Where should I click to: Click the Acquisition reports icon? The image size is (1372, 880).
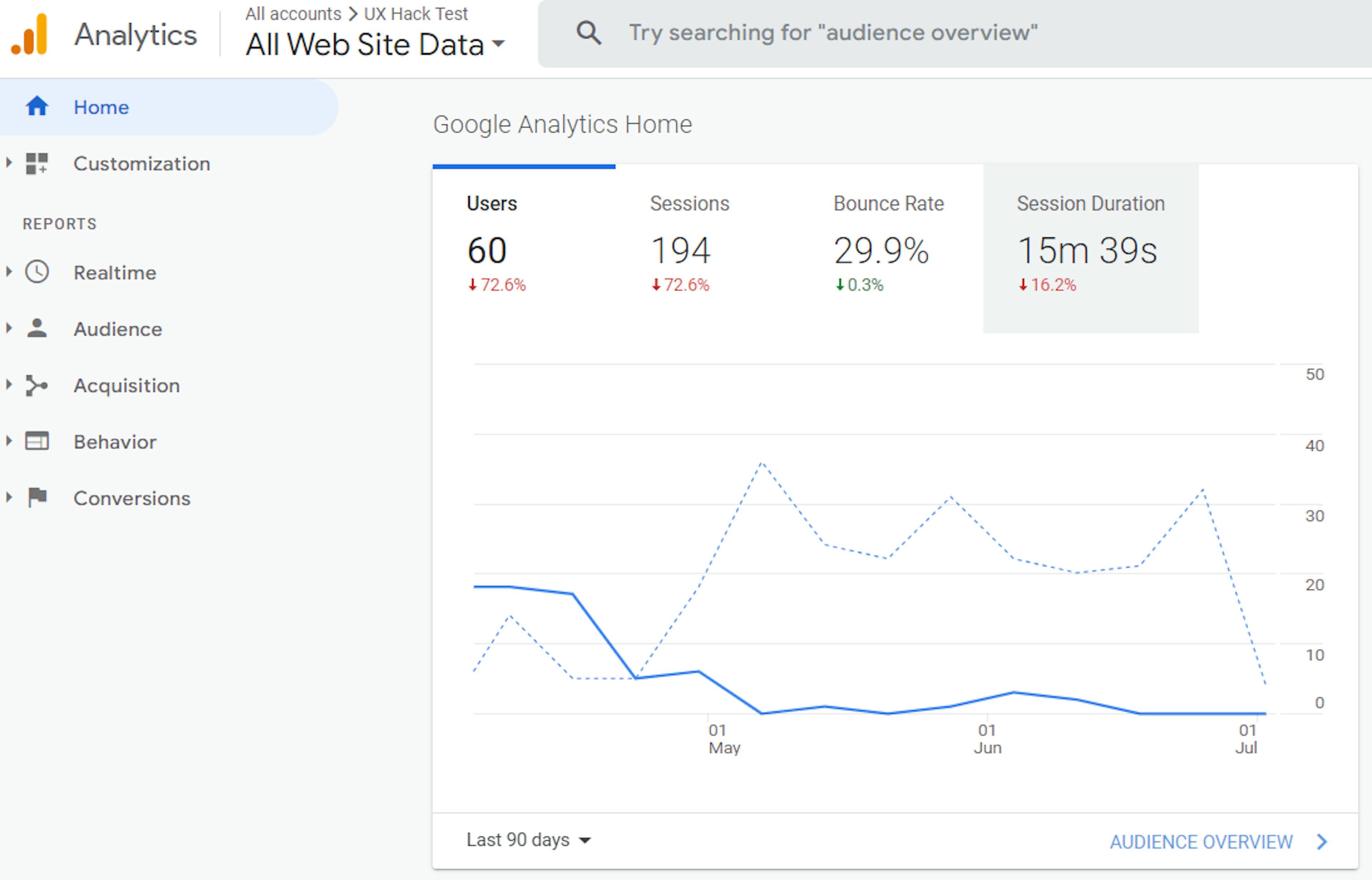40,385
